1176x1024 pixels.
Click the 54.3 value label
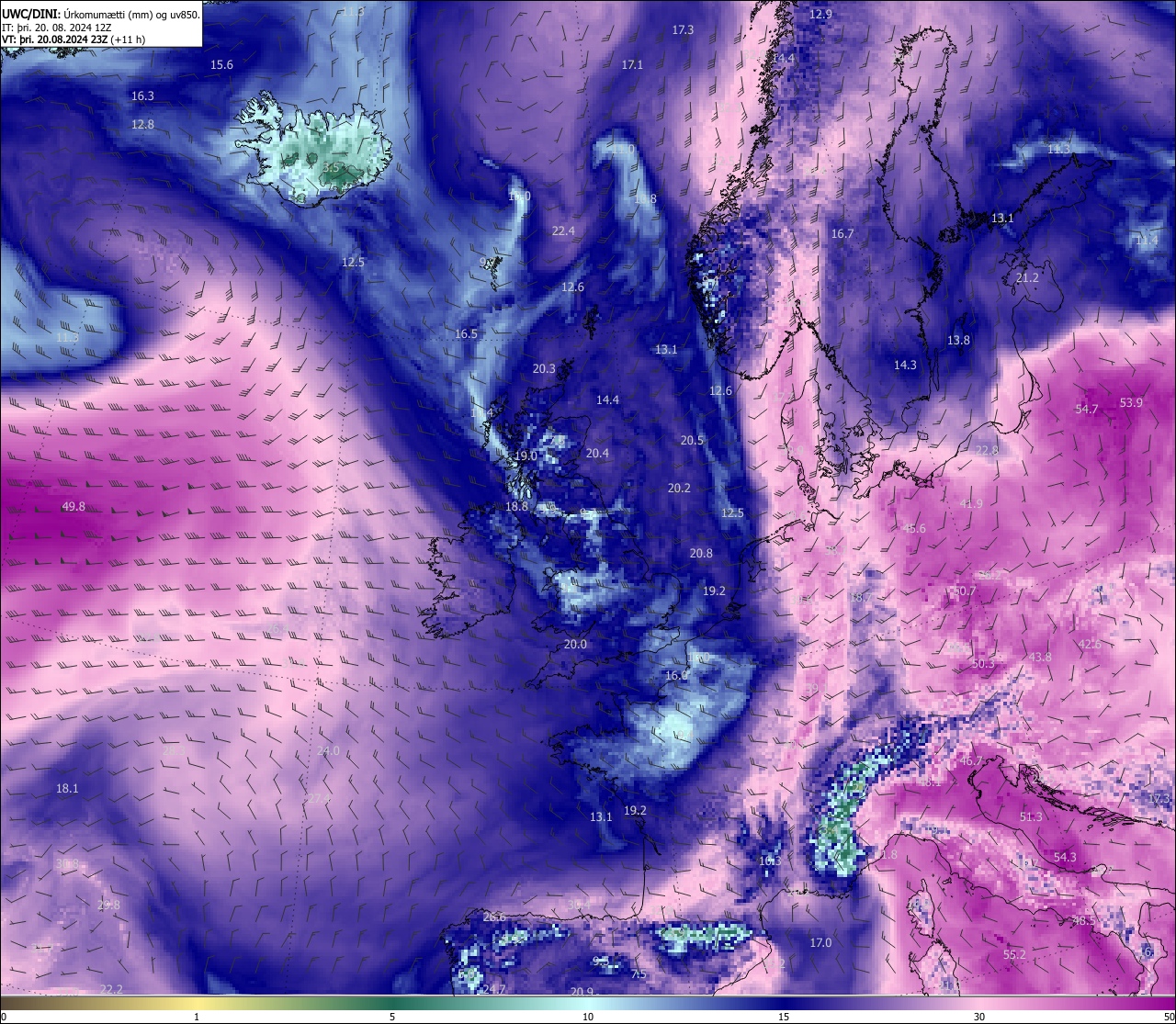coord(1065,857)
